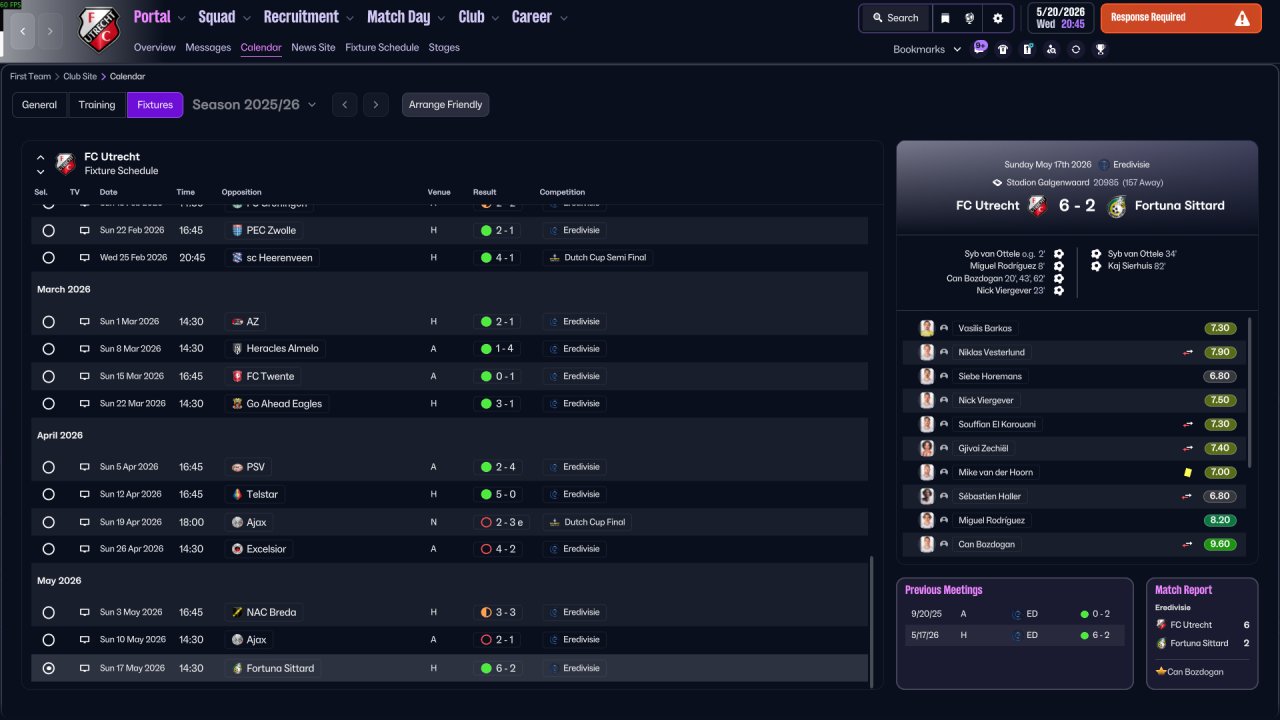Go to the previous fixtures period arrow

[x=344, y=104]
